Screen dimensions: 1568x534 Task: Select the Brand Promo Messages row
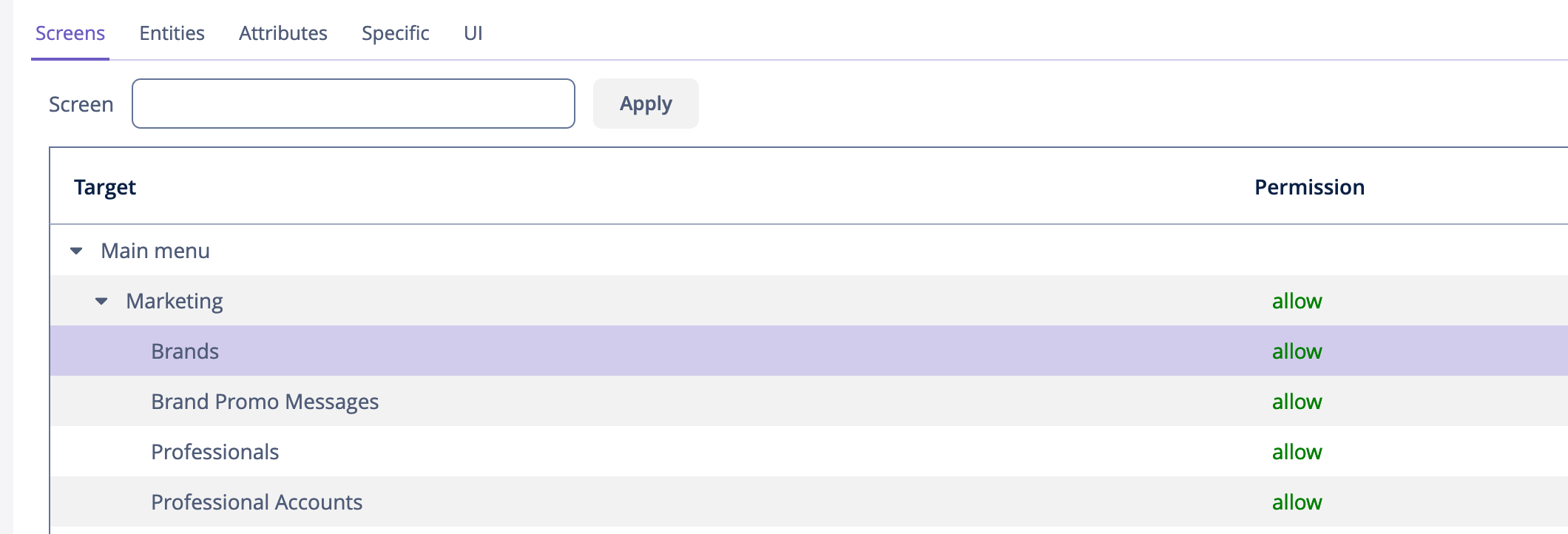pyautogui.click(x=809, y=401)
